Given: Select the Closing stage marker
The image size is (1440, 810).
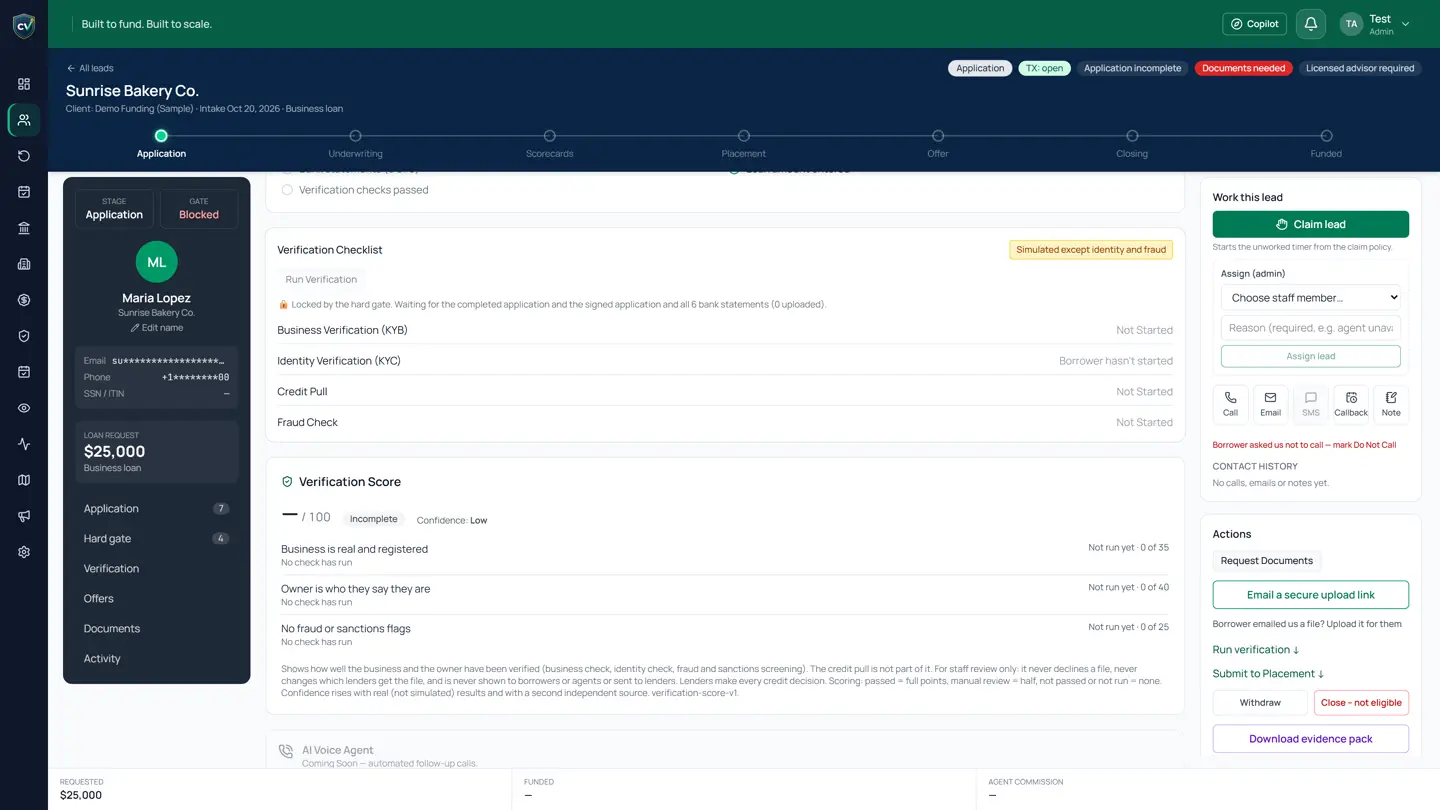Looking at the screenshot, I should coord(1132,136).
